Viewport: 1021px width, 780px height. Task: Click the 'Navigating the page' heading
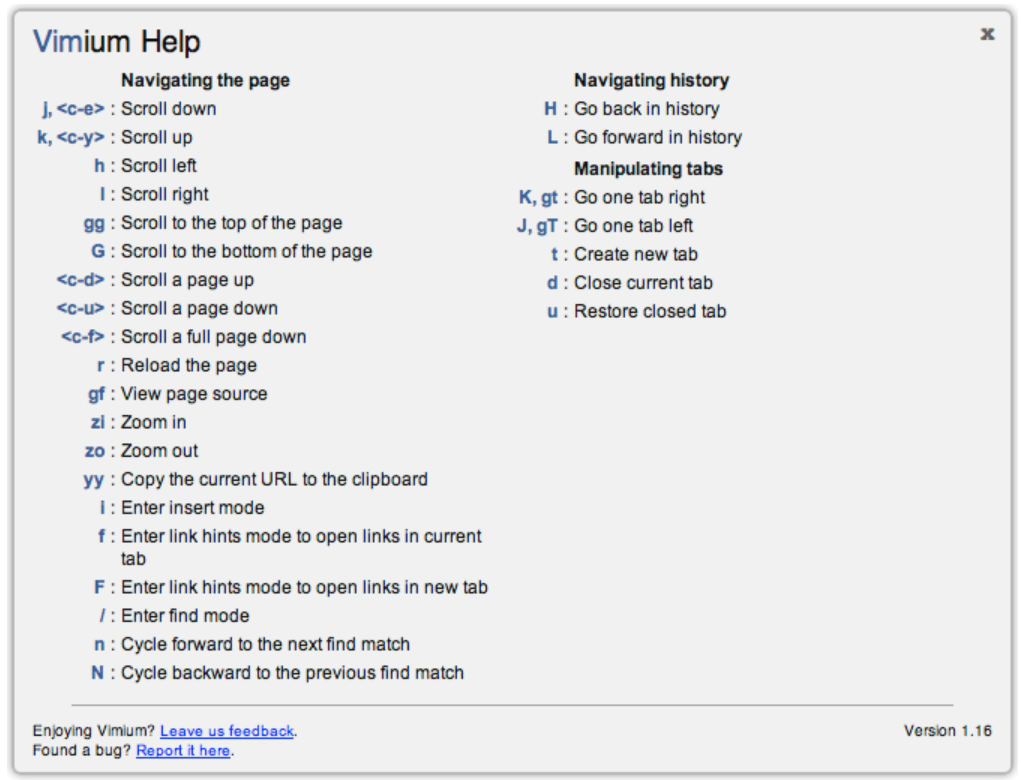(x=205, y=81)
